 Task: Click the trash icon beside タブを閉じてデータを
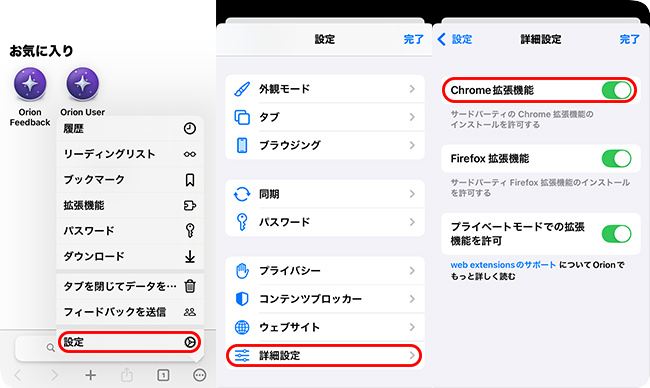click(190, 286)
